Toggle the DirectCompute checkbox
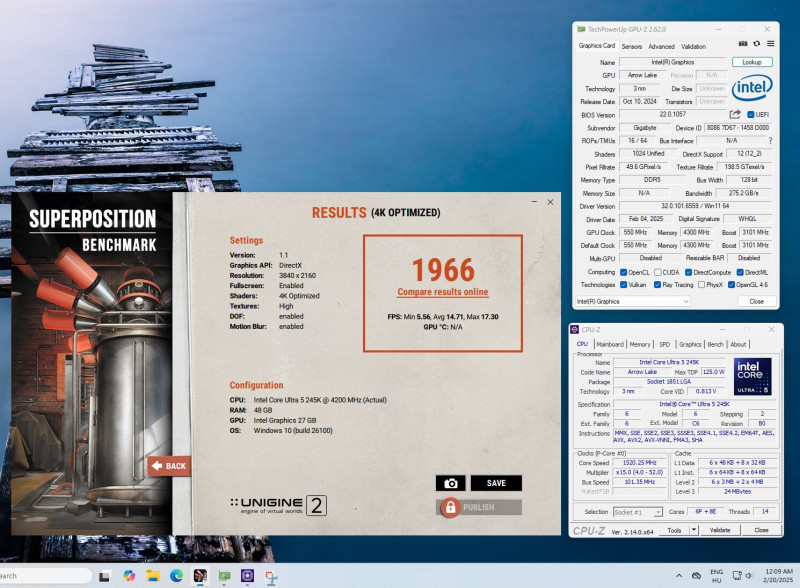 [688, 272]
